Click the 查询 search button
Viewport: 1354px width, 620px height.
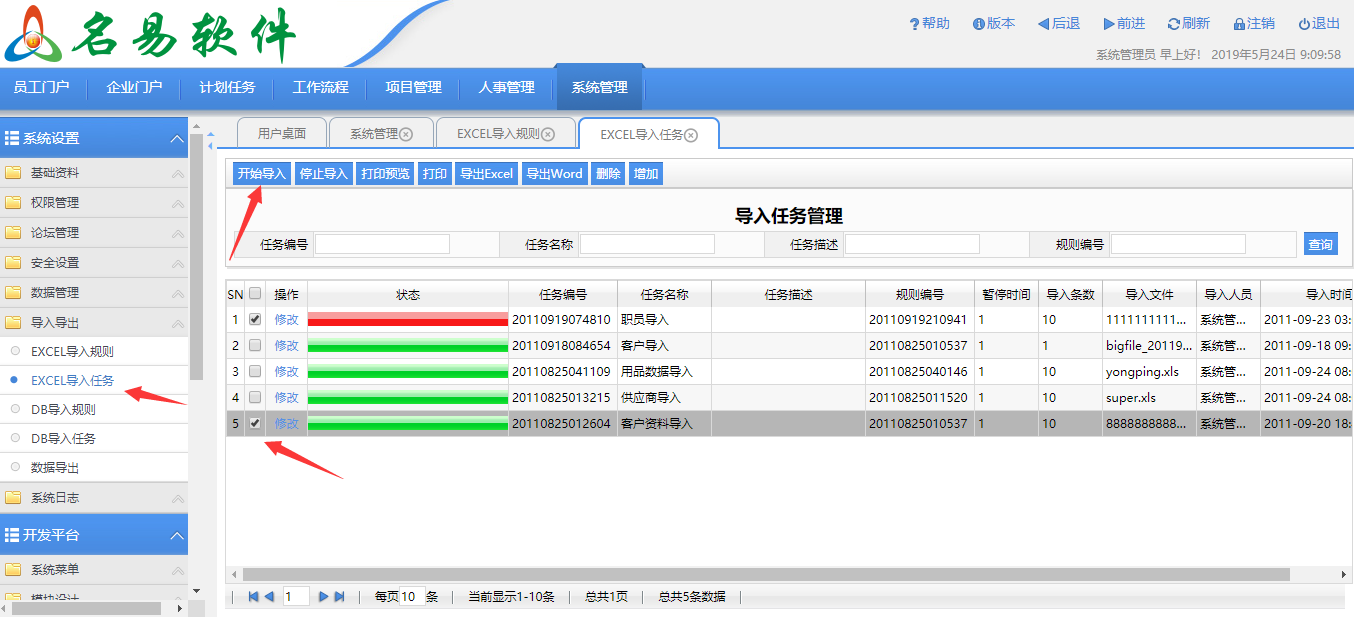point(1321,243)
